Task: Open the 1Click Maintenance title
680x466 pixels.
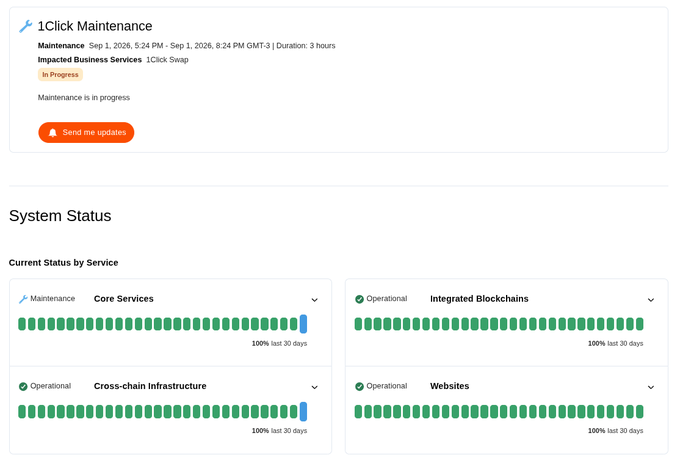Action: pos(95,26)
